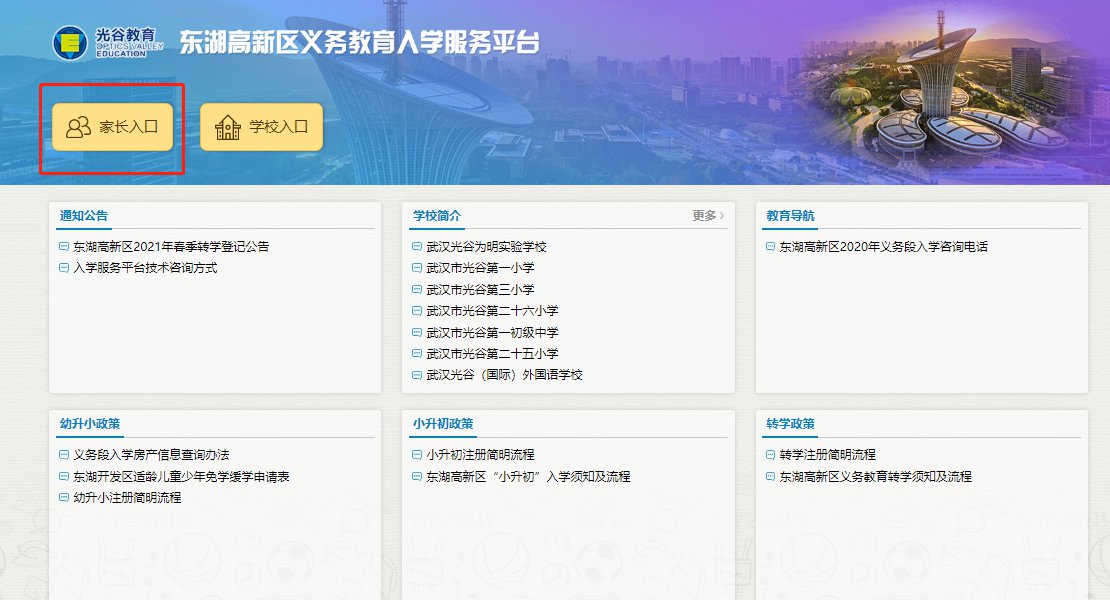The height and width of the screenshot is (600, 1110).
Task: Click the school building icon on 学校入口
Action: click(x=228, y=127)
